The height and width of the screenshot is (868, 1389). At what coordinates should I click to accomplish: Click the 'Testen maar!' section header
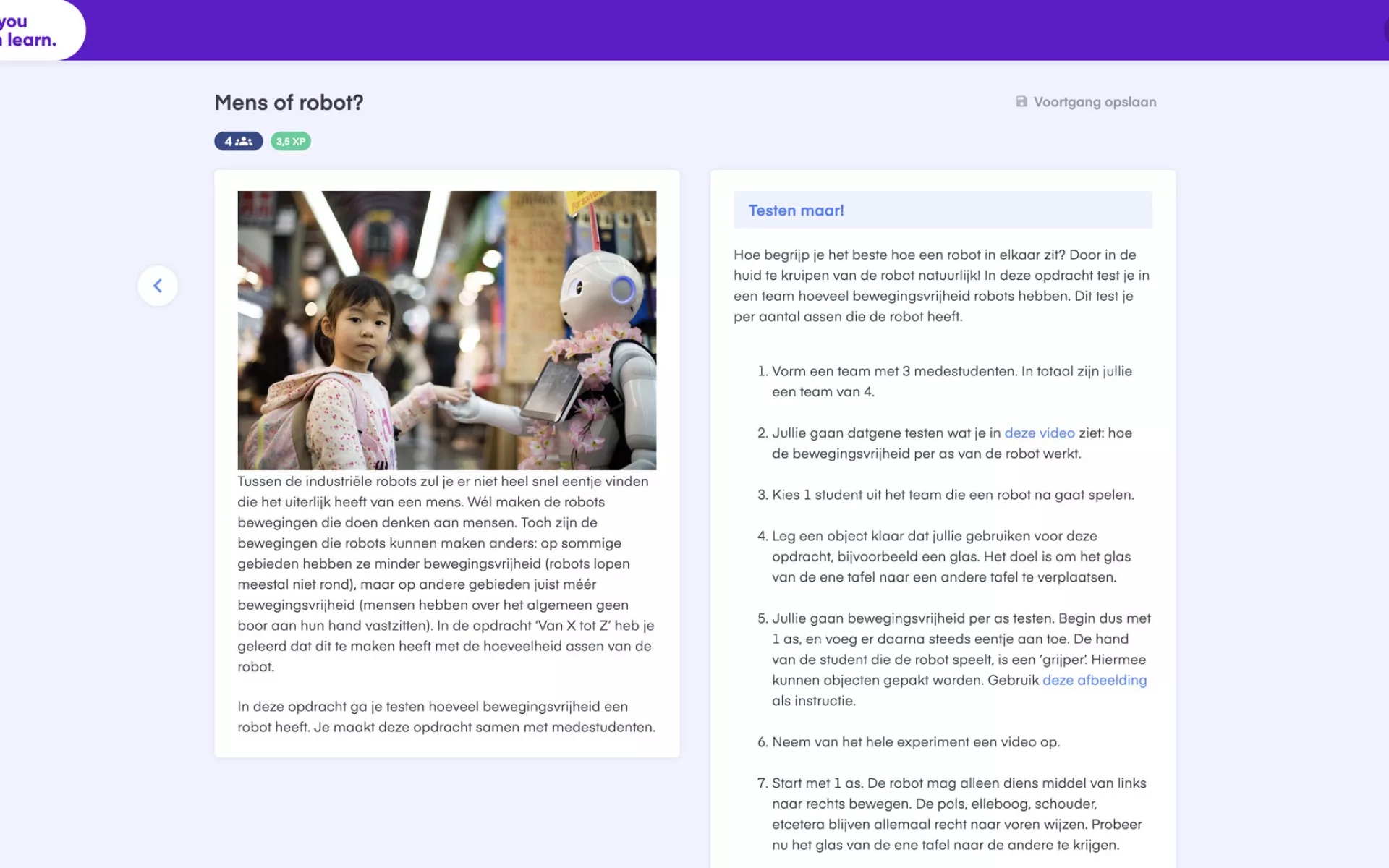[x=796, y=210]
